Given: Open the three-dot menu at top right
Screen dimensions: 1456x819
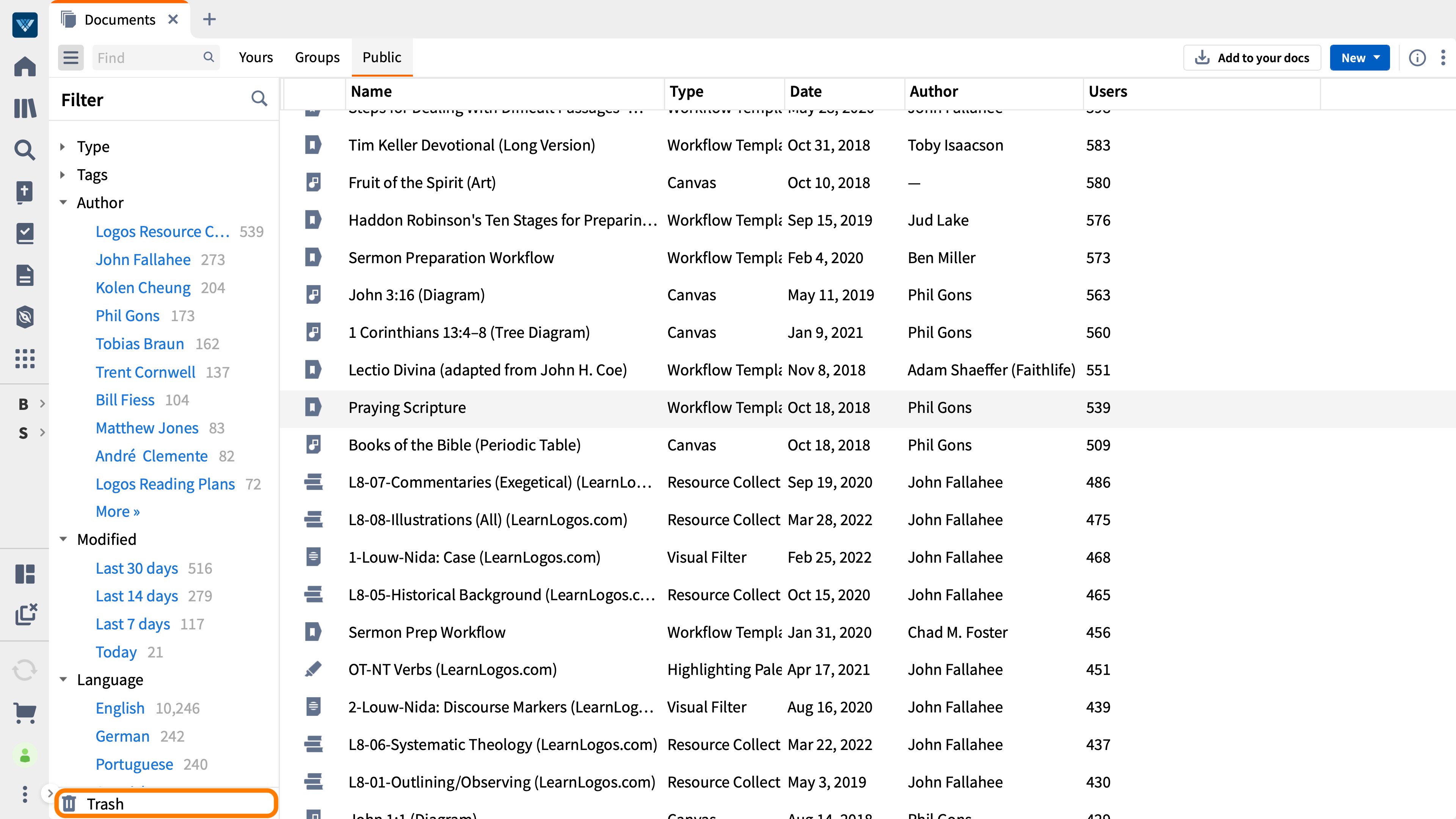Looking at the screenshot, I should click(x=1443, y=57).
